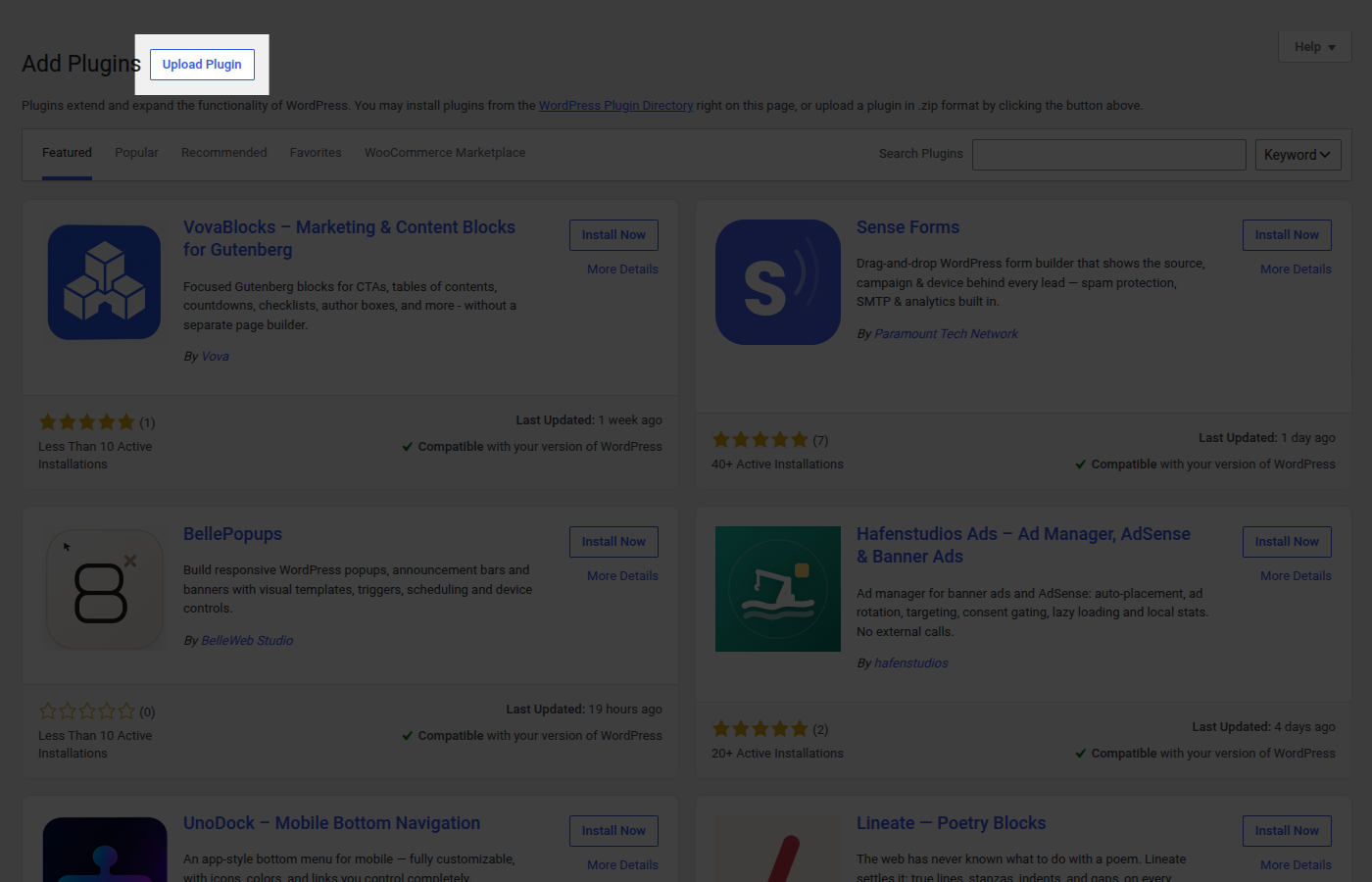The height and width of the screenshot is (882, 1372).
Task: Click the Upload Plugin button
Action: point(202,65)
